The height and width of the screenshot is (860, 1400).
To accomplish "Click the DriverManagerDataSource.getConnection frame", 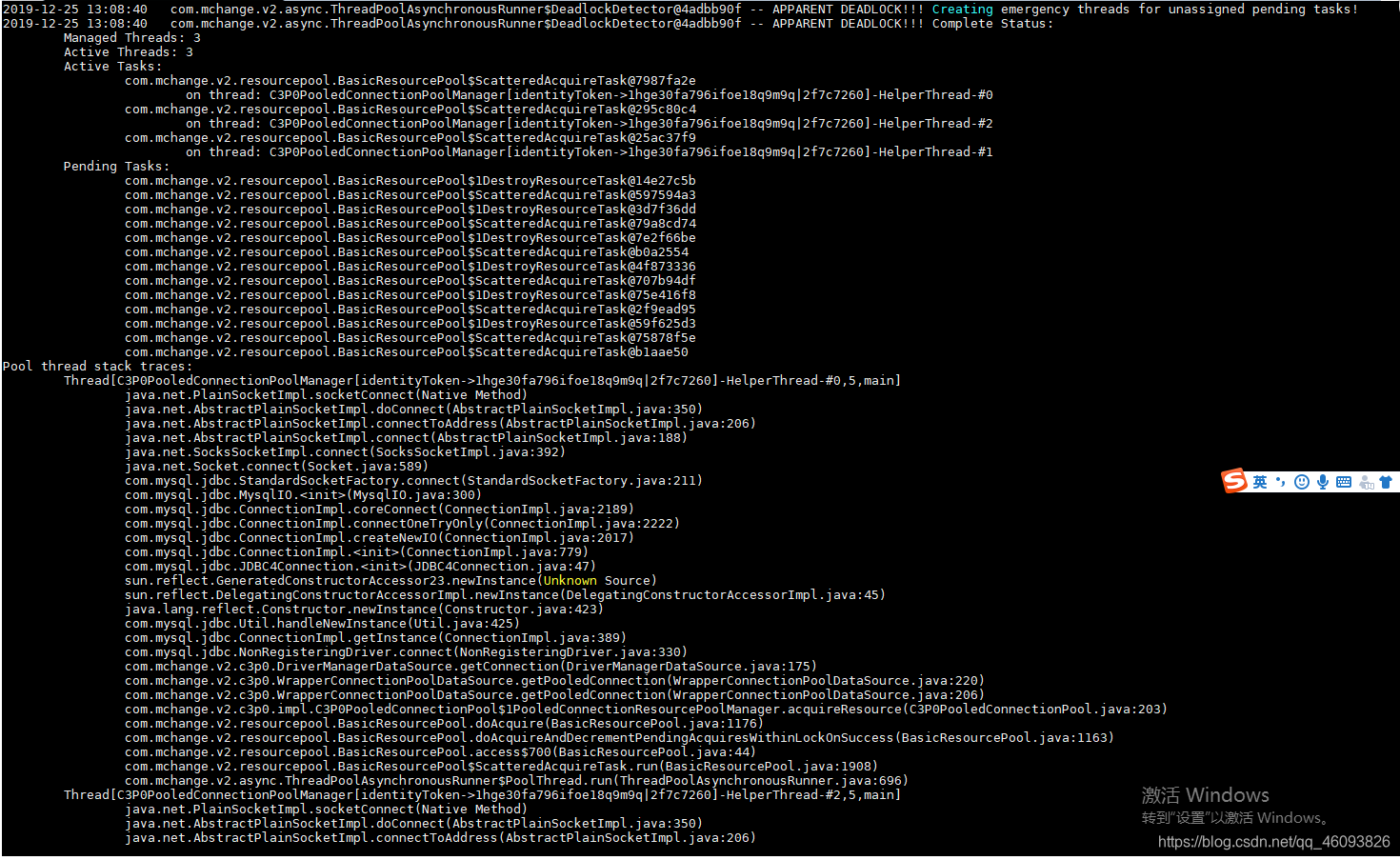I will click(x=470, y=667).
